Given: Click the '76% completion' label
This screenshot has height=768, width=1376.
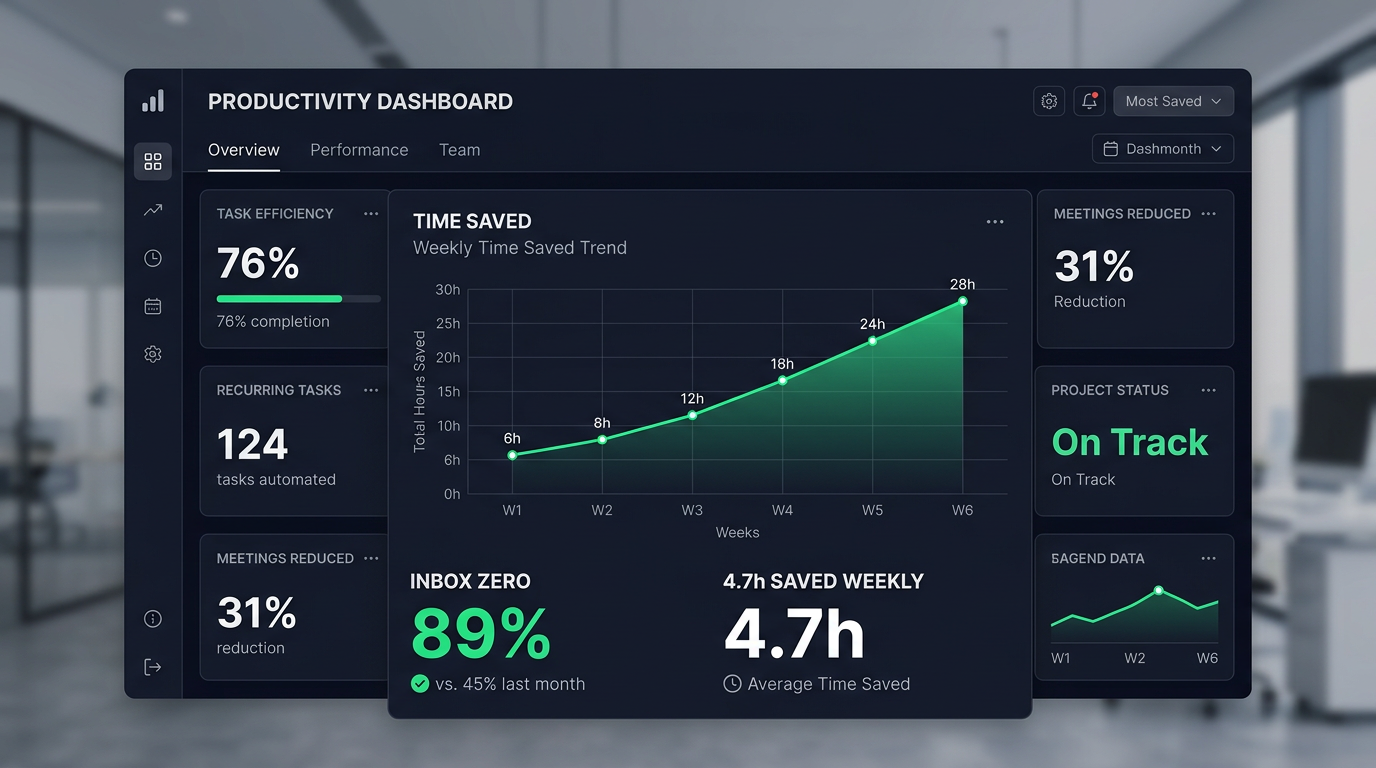Looking at the screenshot, I should pos(273,322).
